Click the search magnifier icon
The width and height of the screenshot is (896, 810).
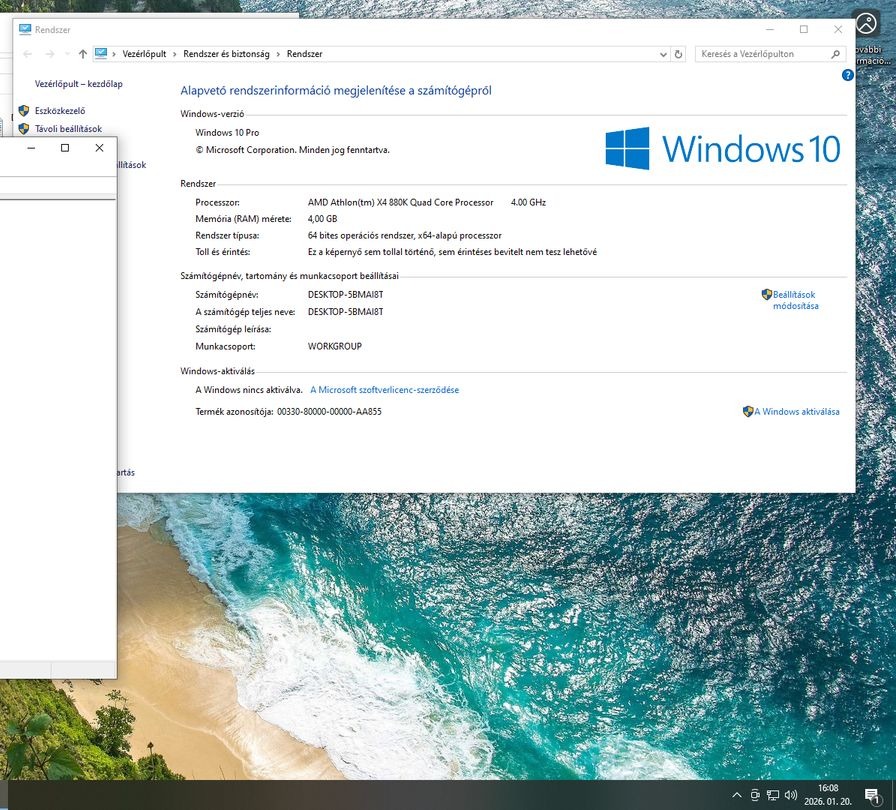coord(835,54)
